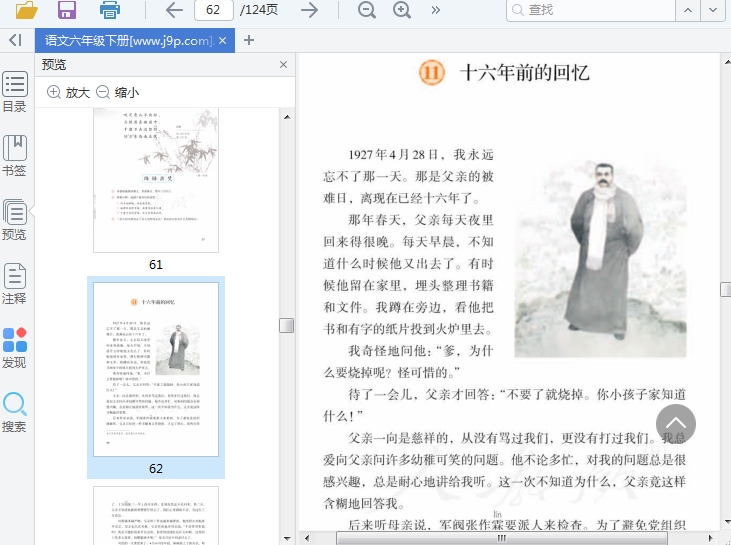
Task: Expand more toolbar tools with the double chevron
Action: point(436,10)
